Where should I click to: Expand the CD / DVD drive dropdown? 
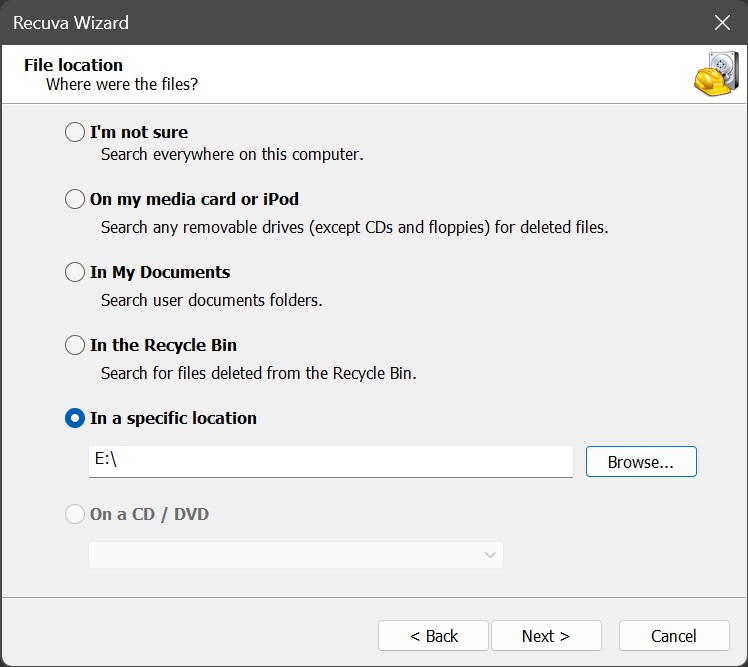pyautogui.click(x=295, y=555)
